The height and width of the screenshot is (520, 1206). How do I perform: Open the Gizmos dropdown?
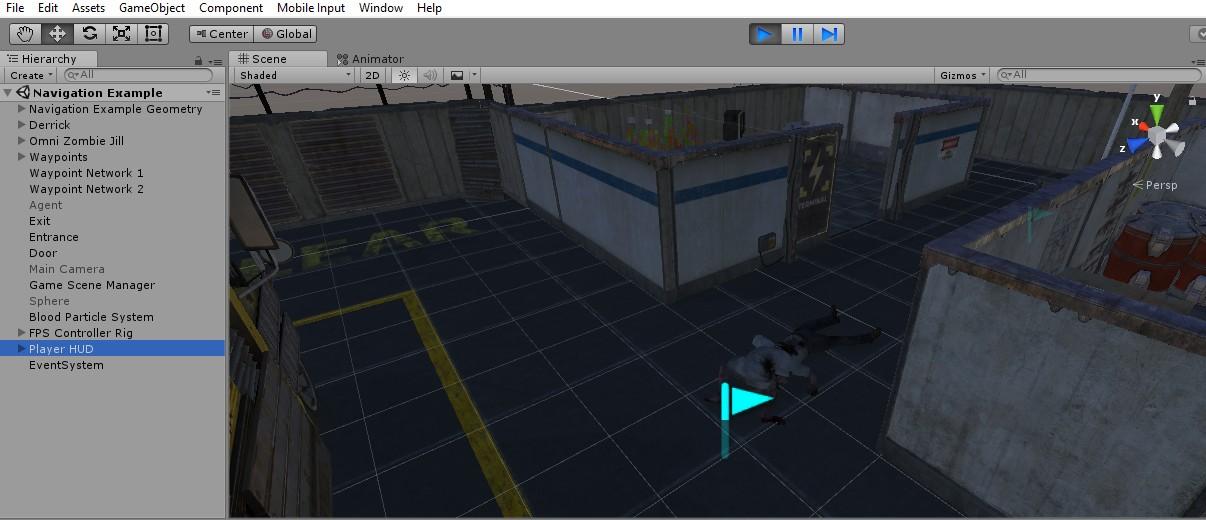[964, 75]
